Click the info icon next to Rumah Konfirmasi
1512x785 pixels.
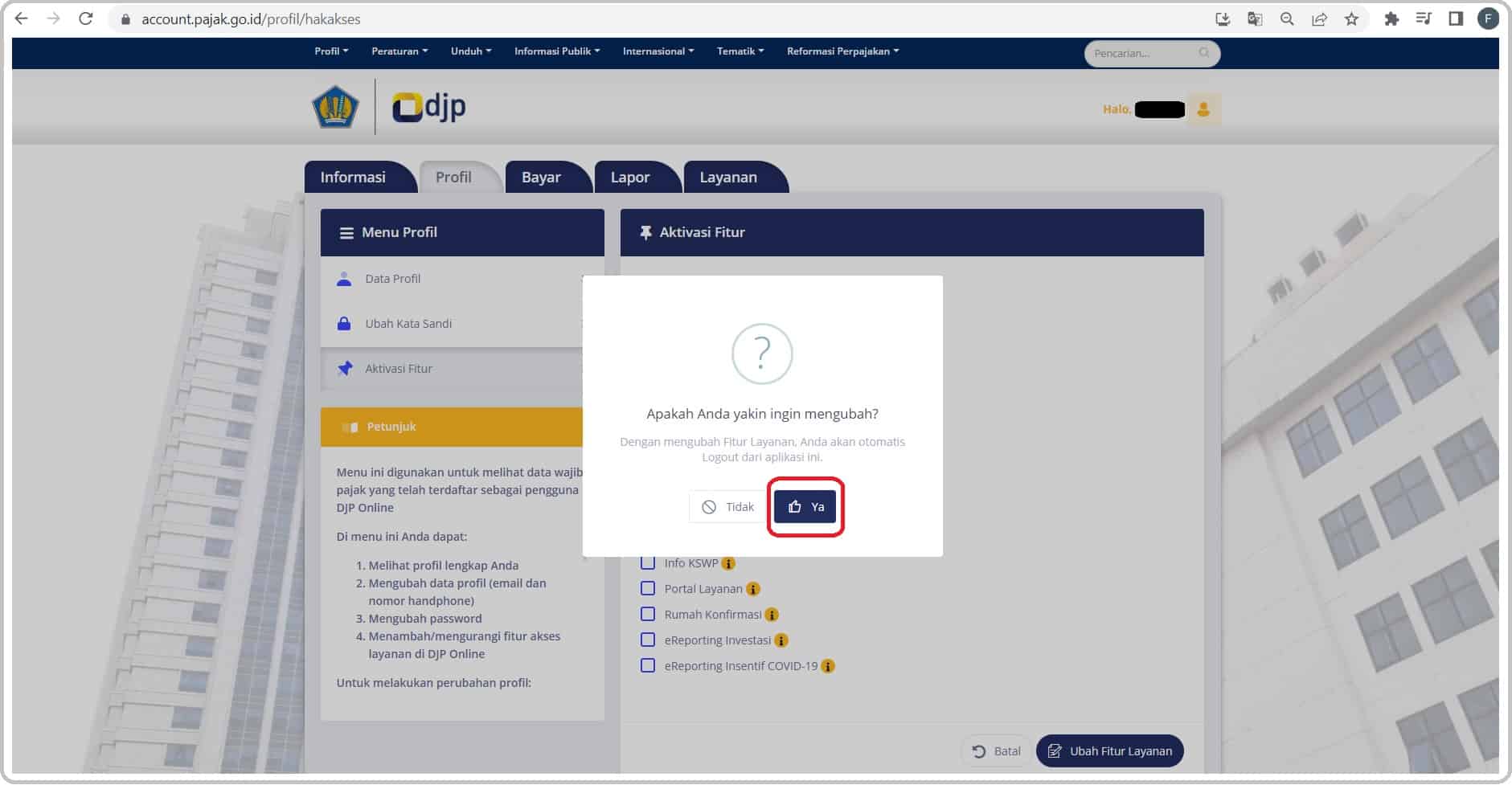772,615
